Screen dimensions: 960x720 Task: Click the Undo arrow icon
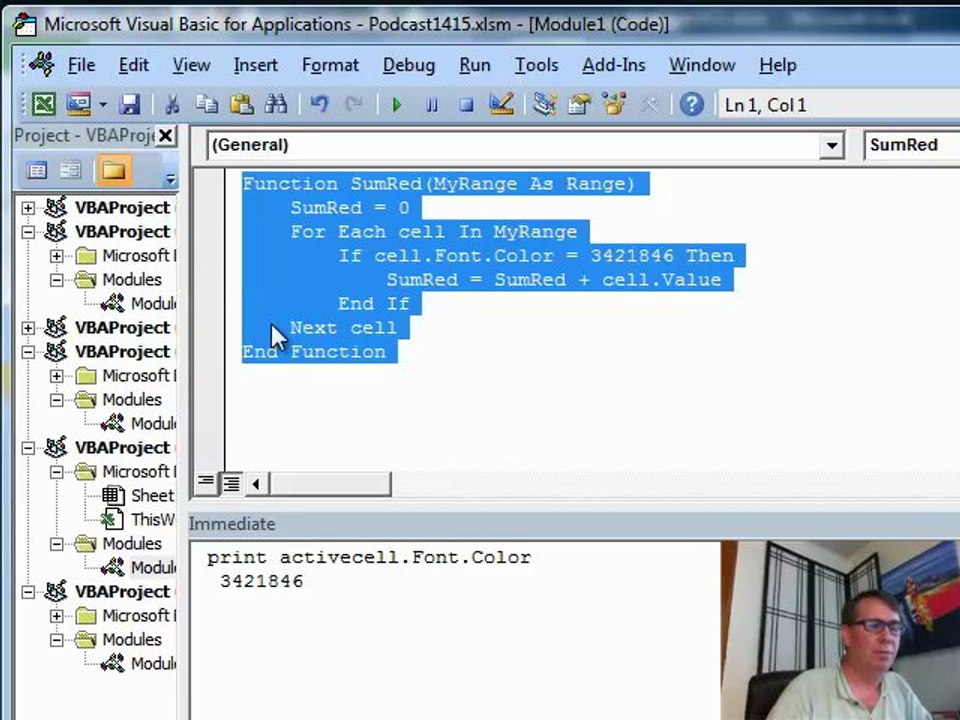(318, 104)
